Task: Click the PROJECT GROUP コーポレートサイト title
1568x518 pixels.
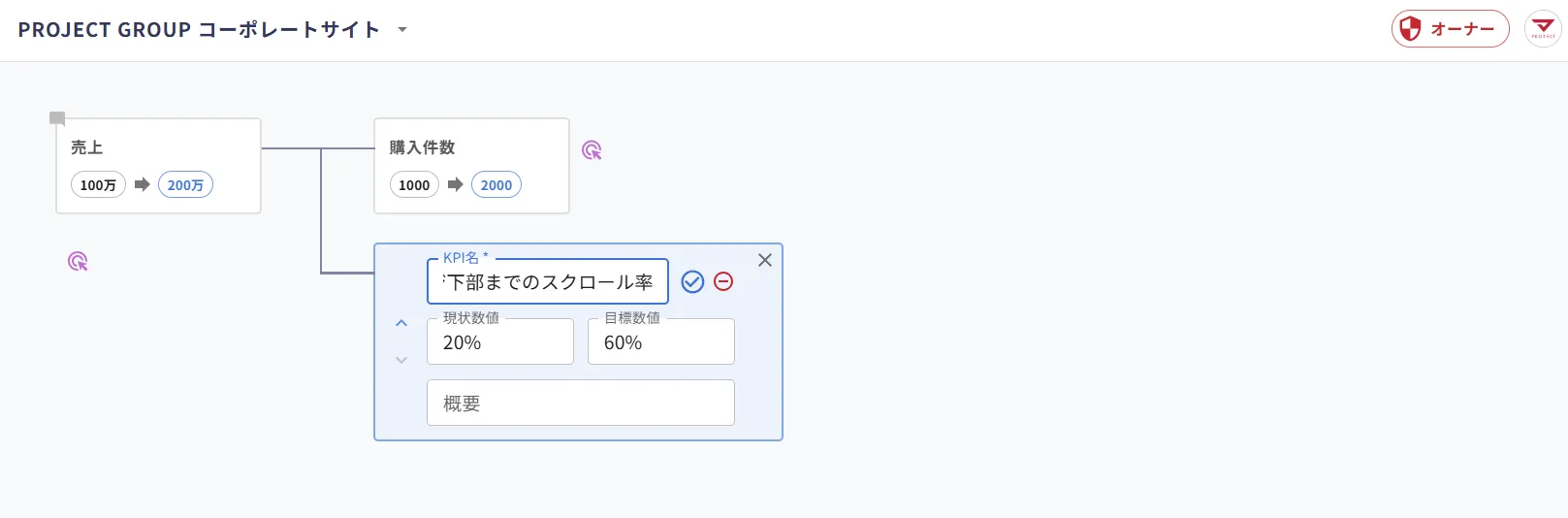Action: [199, 30]
